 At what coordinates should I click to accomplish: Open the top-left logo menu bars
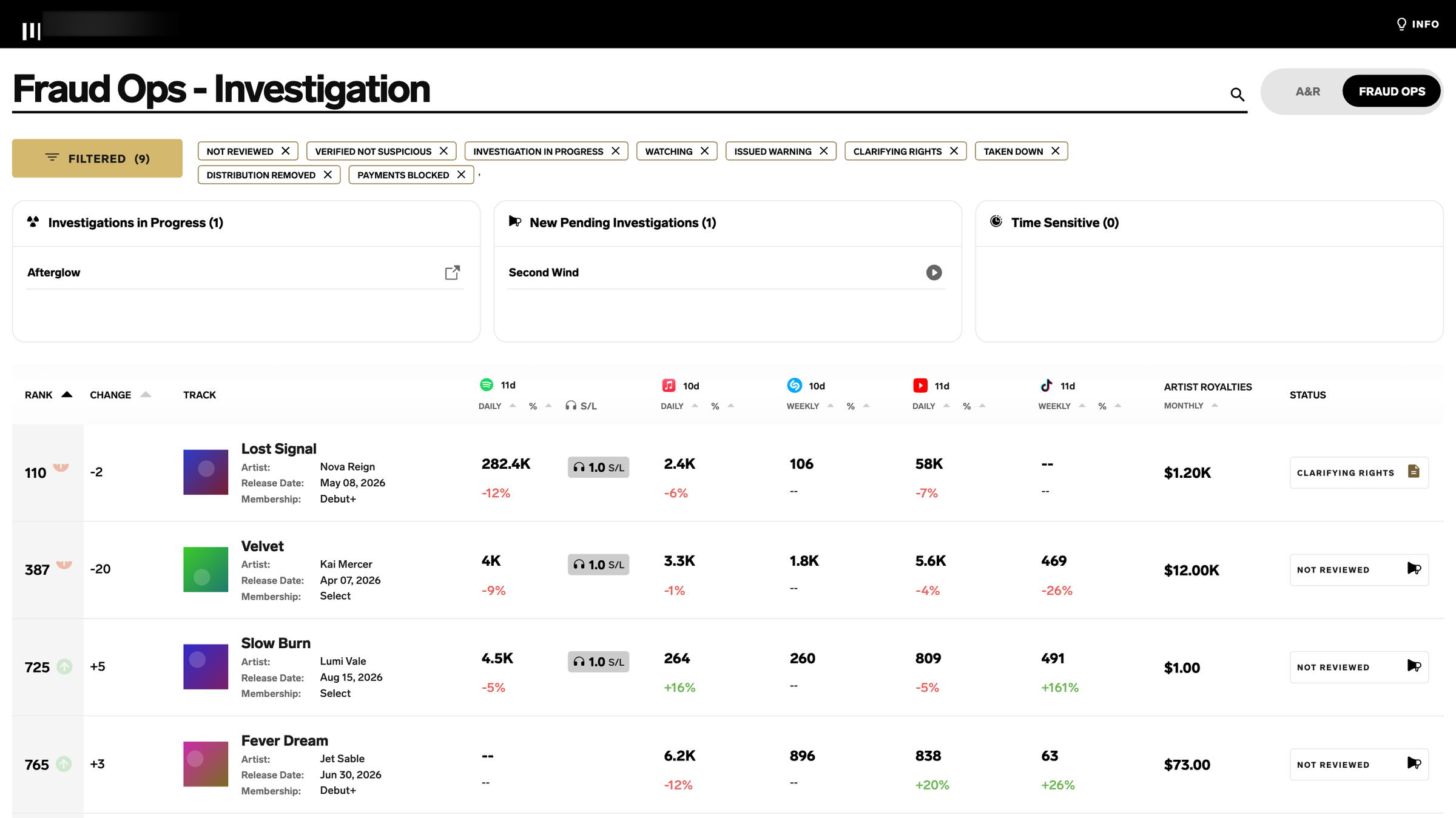(31, 31)
